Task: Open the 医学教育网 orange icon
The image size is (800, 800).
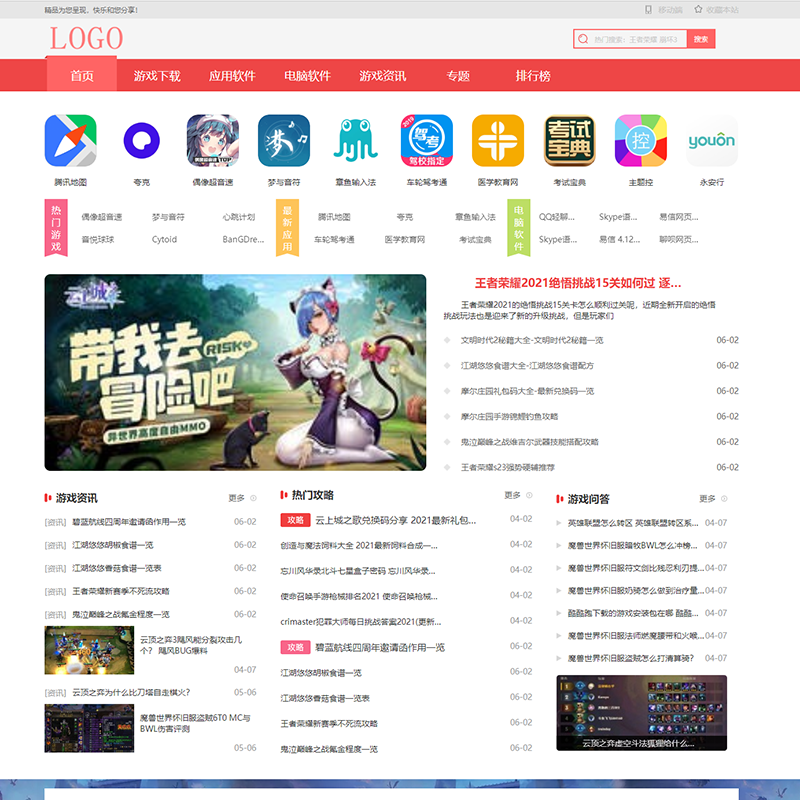Action: click(x=498, y=141)
